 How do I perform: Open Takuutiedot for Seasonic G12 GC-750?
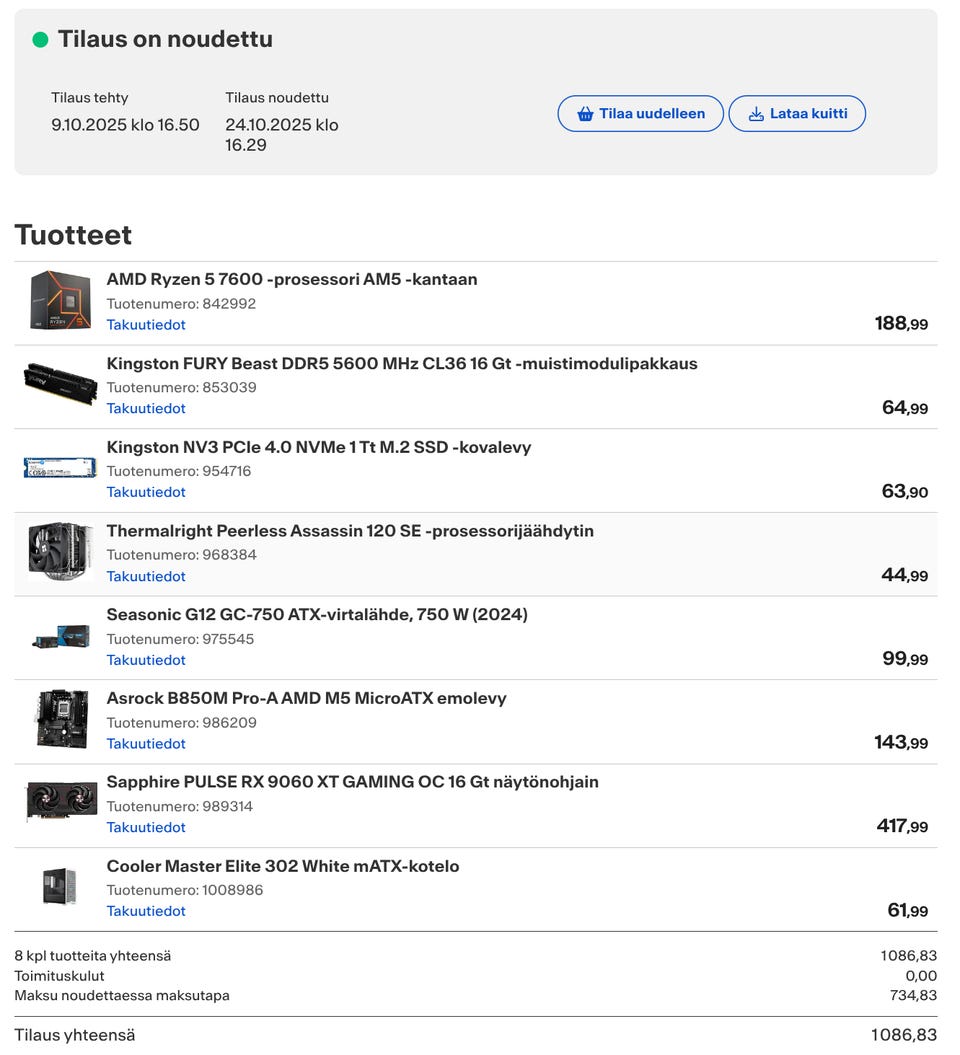point(146,660)
